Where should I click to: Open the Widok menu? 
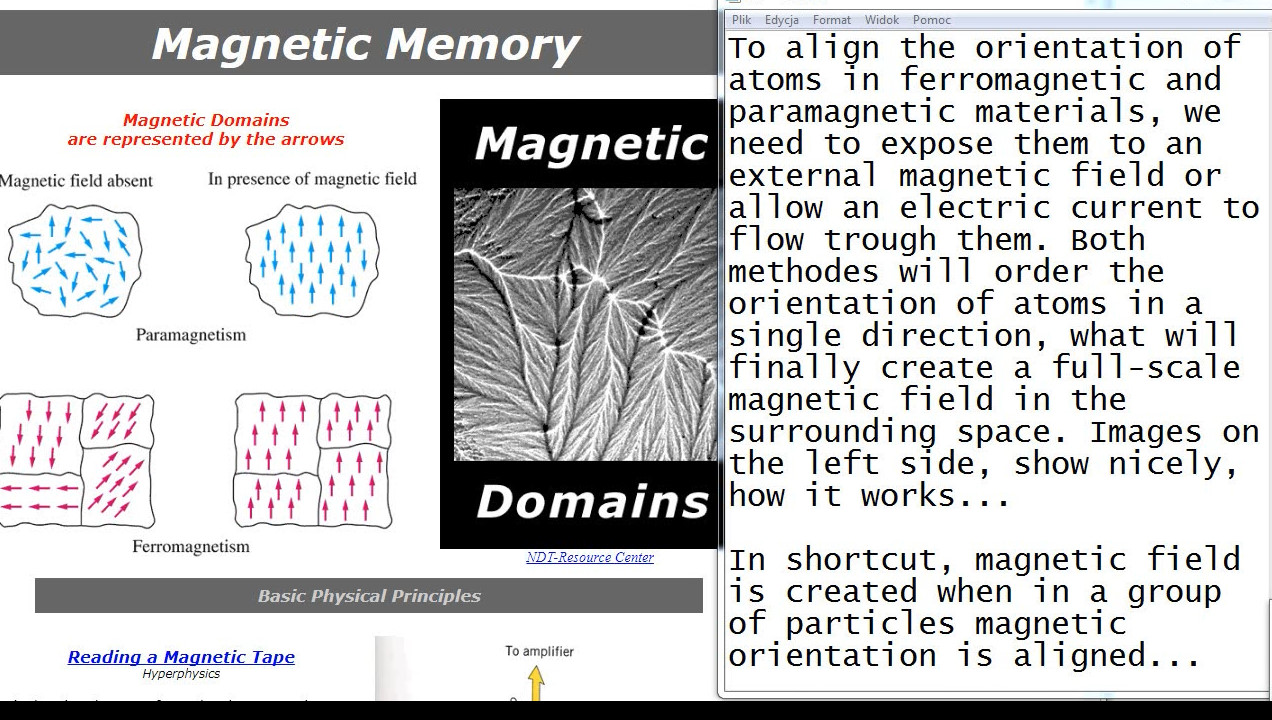coord(881,20)
